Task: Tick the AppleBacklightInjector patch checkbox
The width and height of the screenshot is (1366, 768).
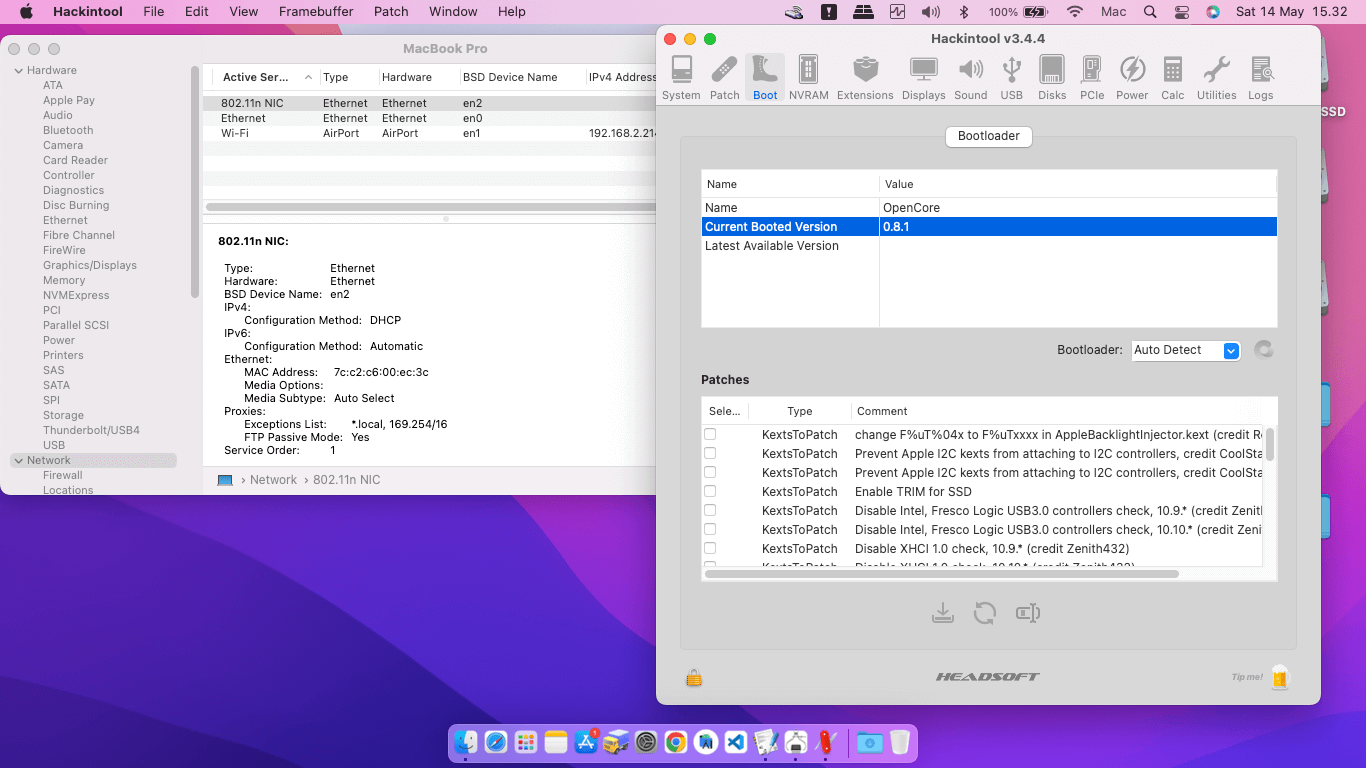Action: point(710,435)
